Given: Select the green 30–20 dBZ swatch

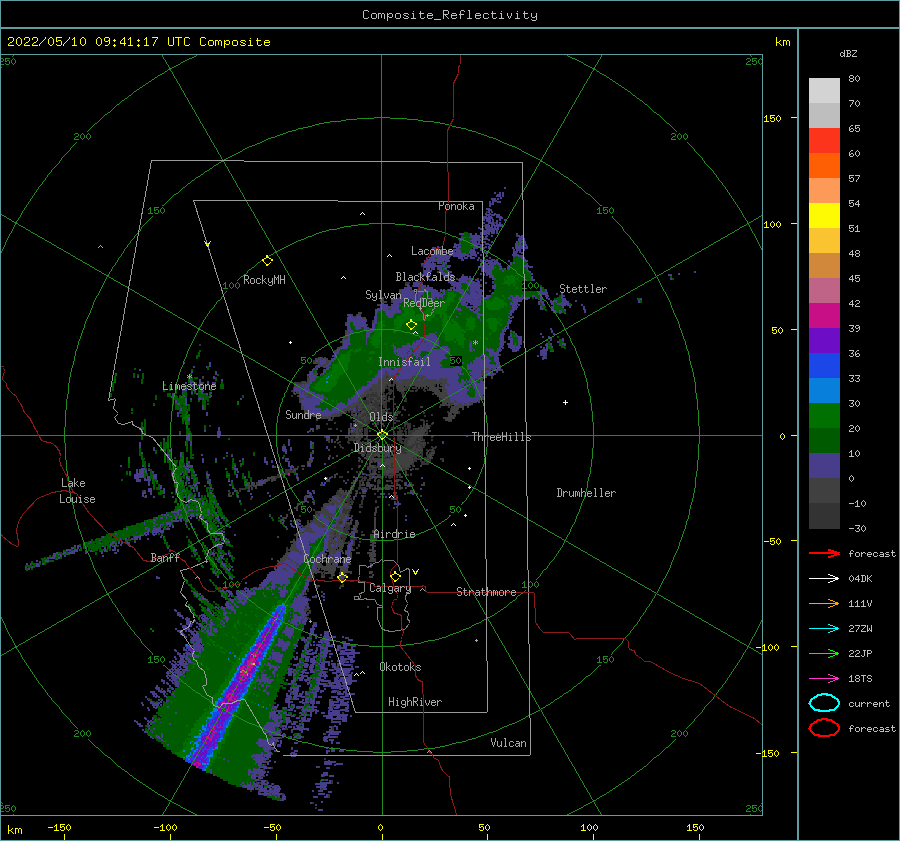Looking at the screenshot, I should pyautogui.click(x=824, y=416).
